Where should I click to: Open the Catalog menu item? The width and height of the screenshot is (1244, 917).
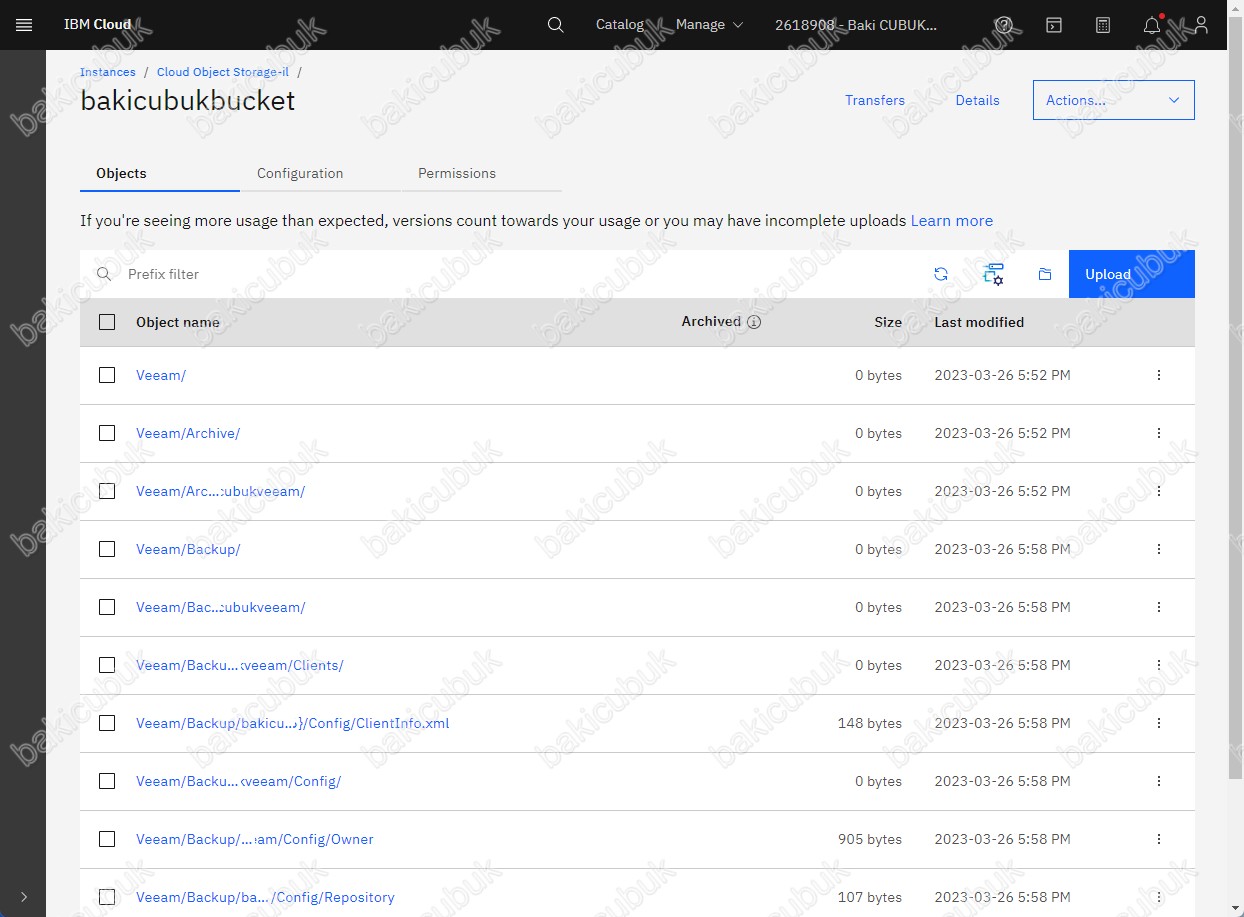pyautogui.click(x=620, y=25)
